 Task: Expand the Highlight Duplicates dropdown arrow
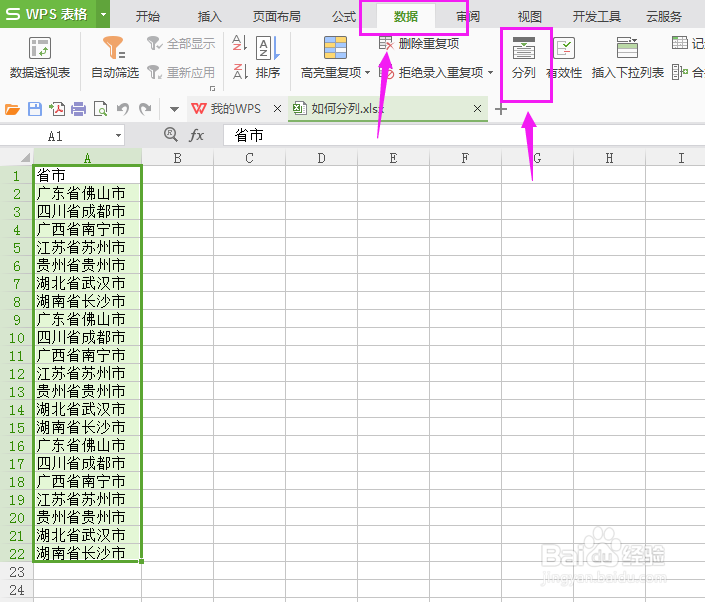[367, 72]
